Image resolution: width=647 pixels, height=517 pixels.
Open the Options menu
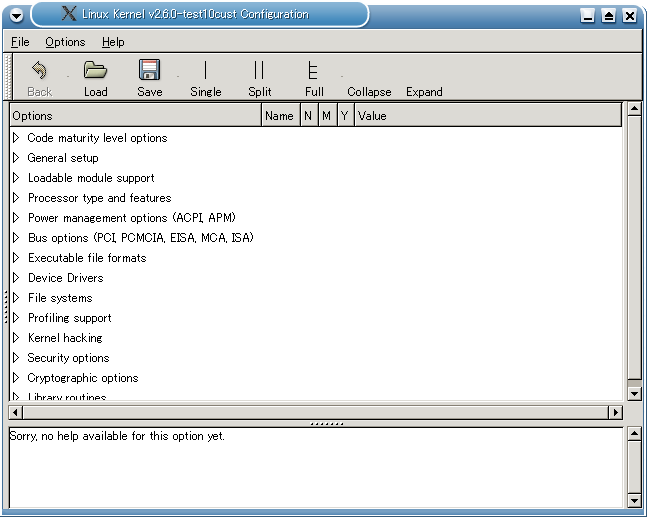coord(65,42)
